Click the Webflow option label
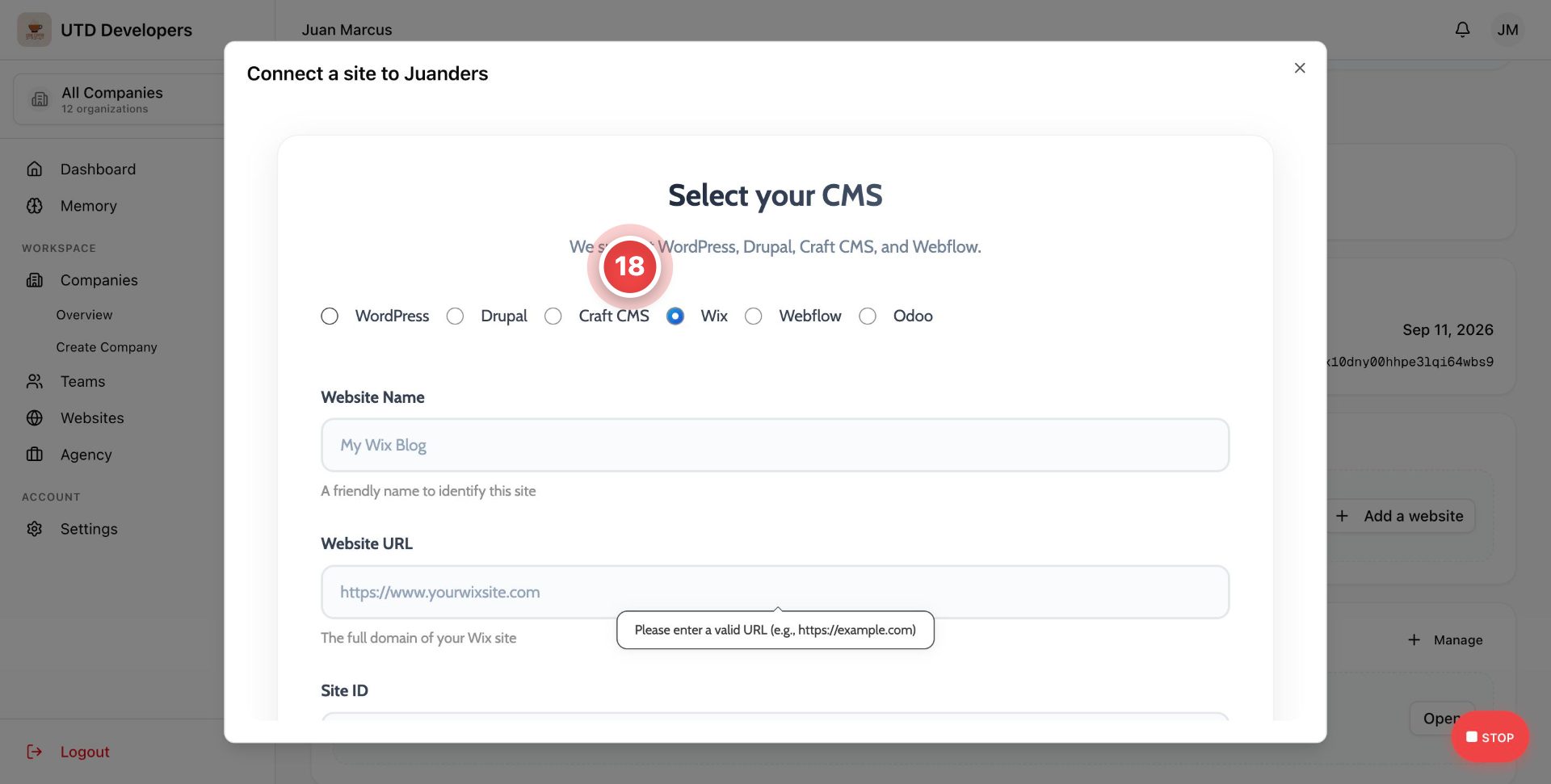This screenshot has height=784, width=1551. click(810, 316)
